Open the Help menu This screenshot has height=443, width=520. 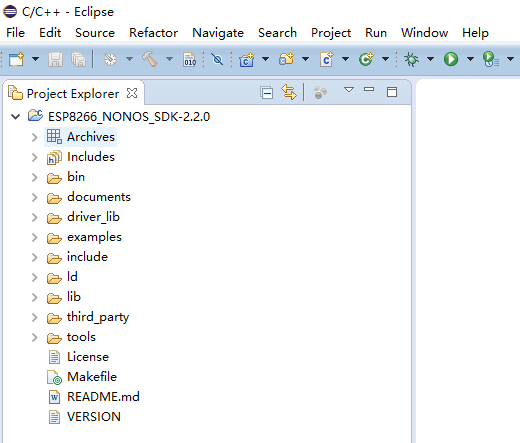pyautogui.click(x=475, y=33)
